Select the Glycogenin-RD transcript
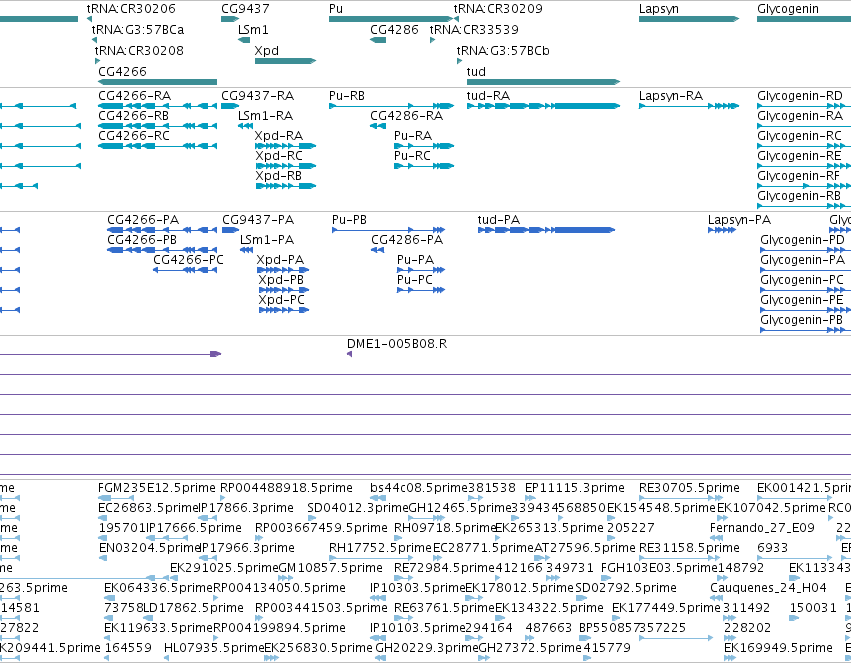This screenshot has height=663, width=851. [x=804, y=106]
